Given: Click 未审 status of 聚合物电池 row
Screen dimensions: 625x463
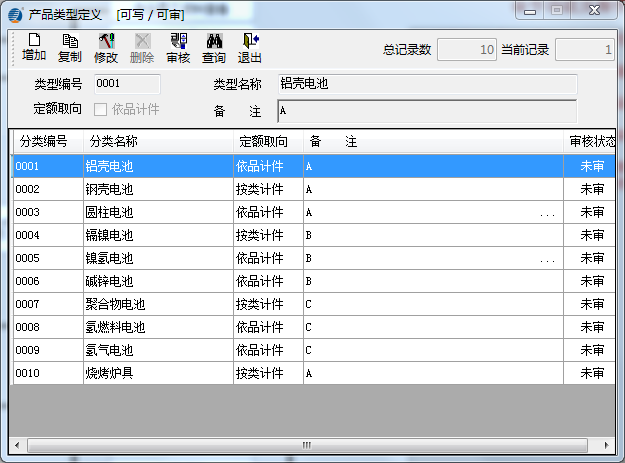Looking at the screenshot, I should click(x=592, y=304).
